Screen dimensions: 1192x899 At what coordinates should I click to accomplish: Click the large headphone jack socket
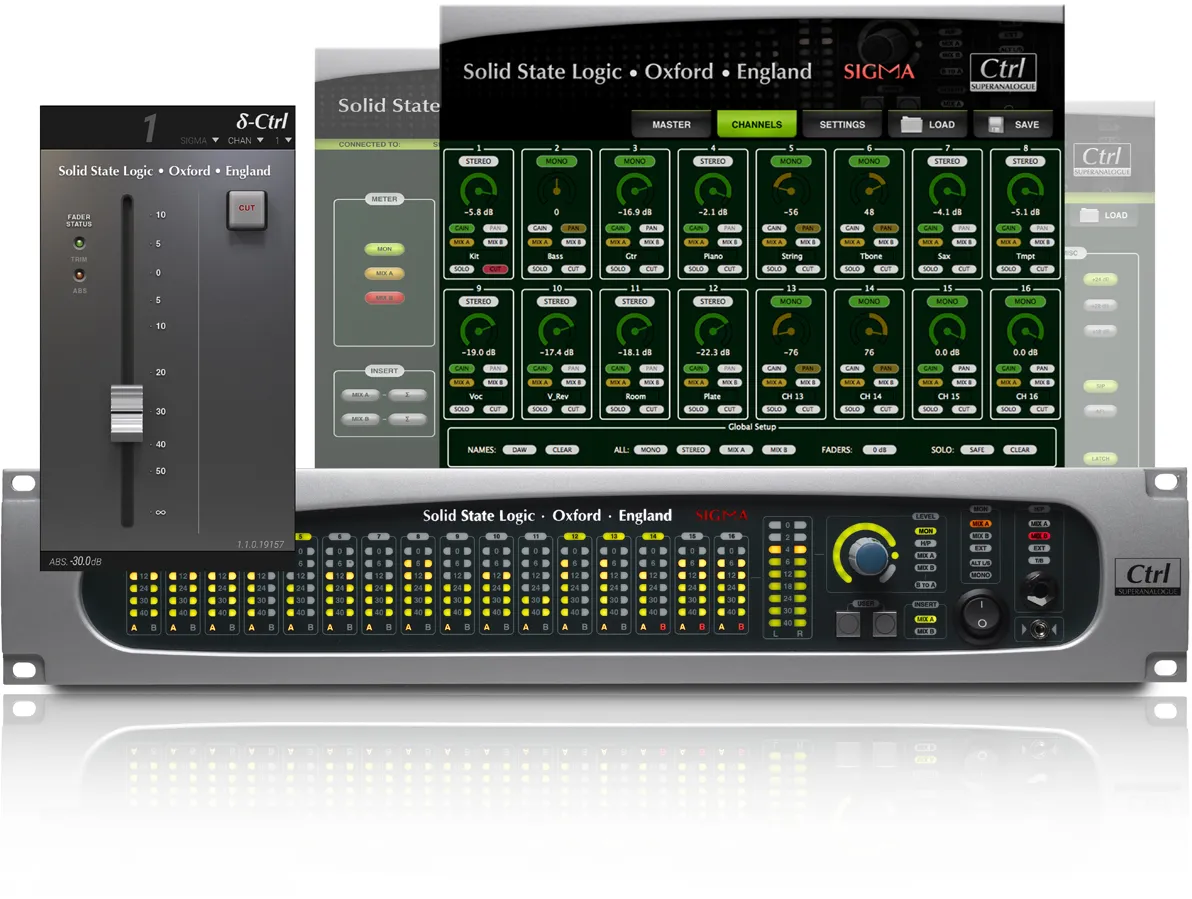click(x=1040, y=591)
